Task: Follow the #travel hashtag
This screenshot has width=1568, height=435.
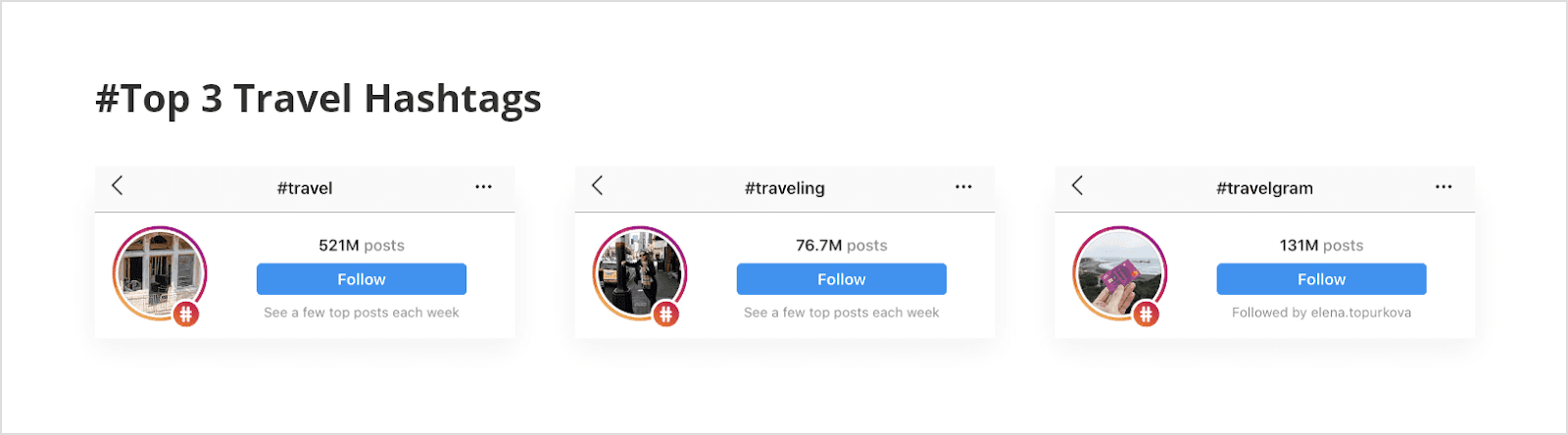Action: 362,279
